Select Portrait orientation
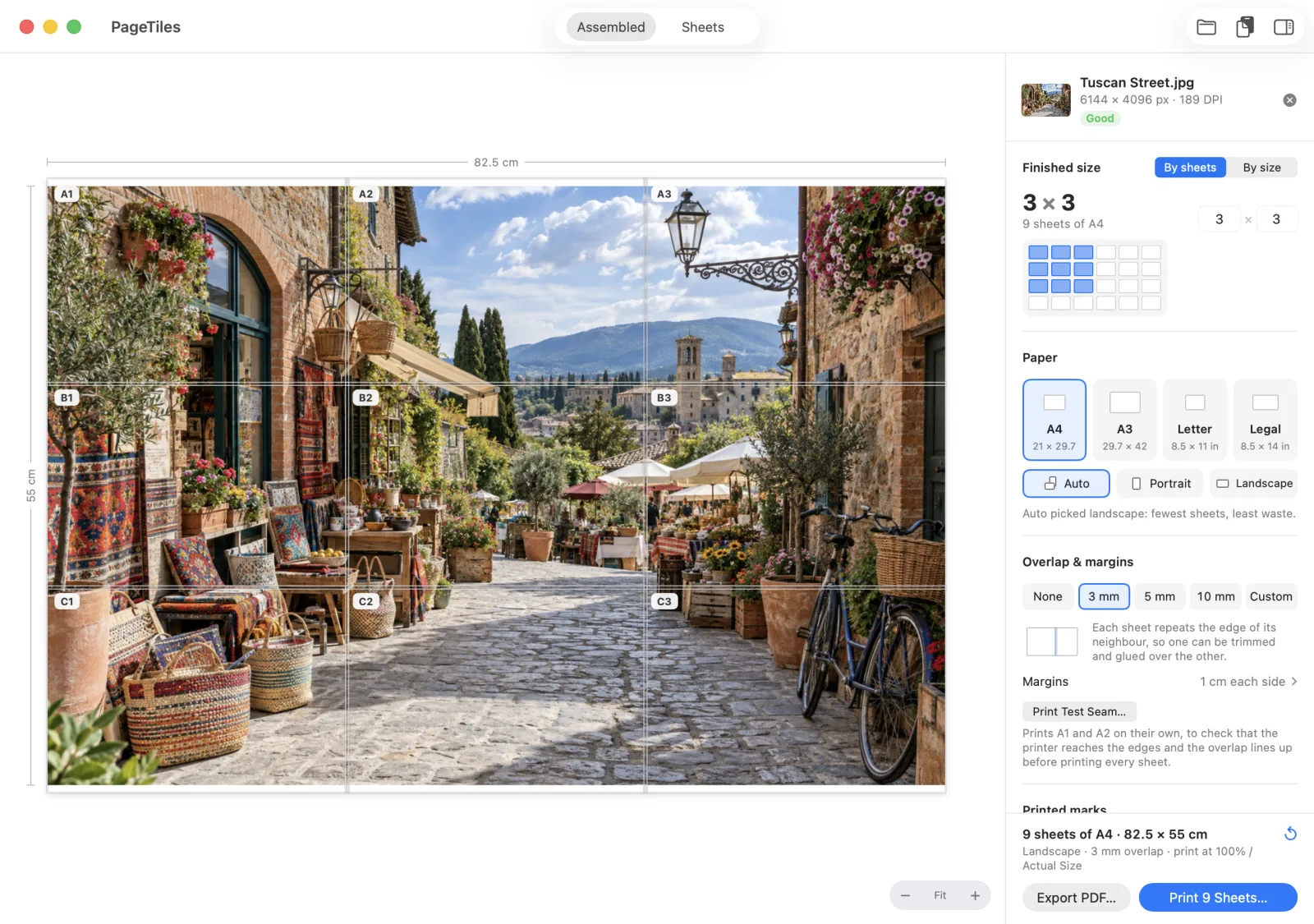Screen dimensions: 1314x924 (1160, 484)
